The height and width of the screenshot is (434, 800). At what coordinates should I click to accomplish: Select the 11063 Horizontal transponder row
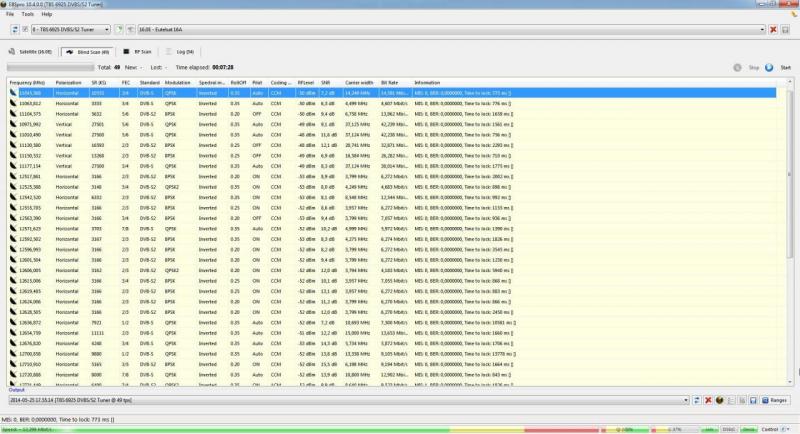click(393, 104)
